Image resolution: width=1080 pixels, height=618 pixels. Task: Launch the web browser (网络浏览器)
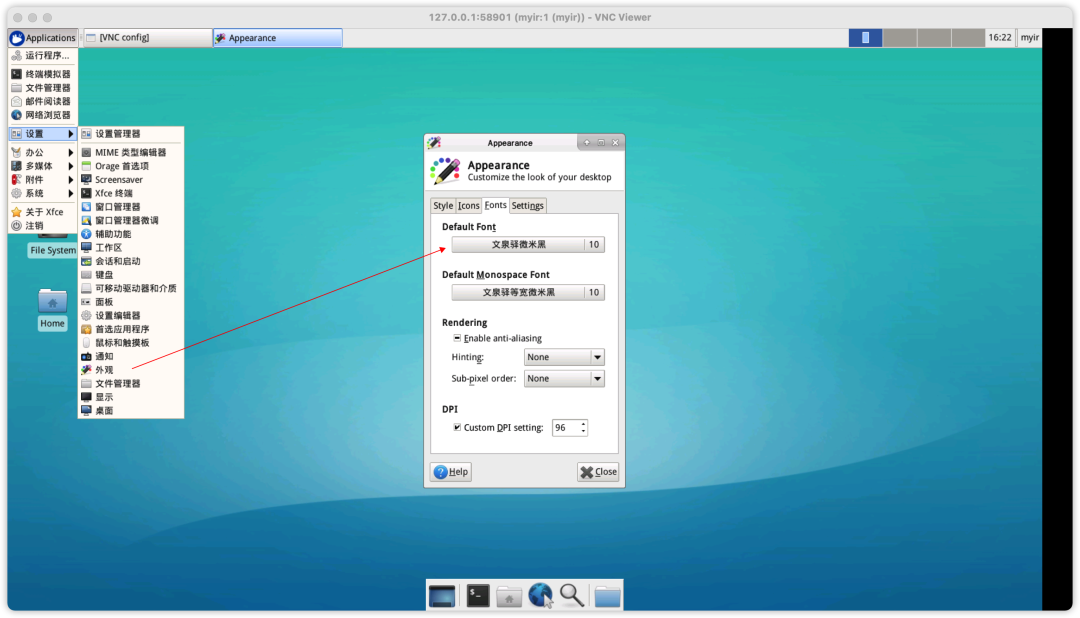(x=46, y=115)
